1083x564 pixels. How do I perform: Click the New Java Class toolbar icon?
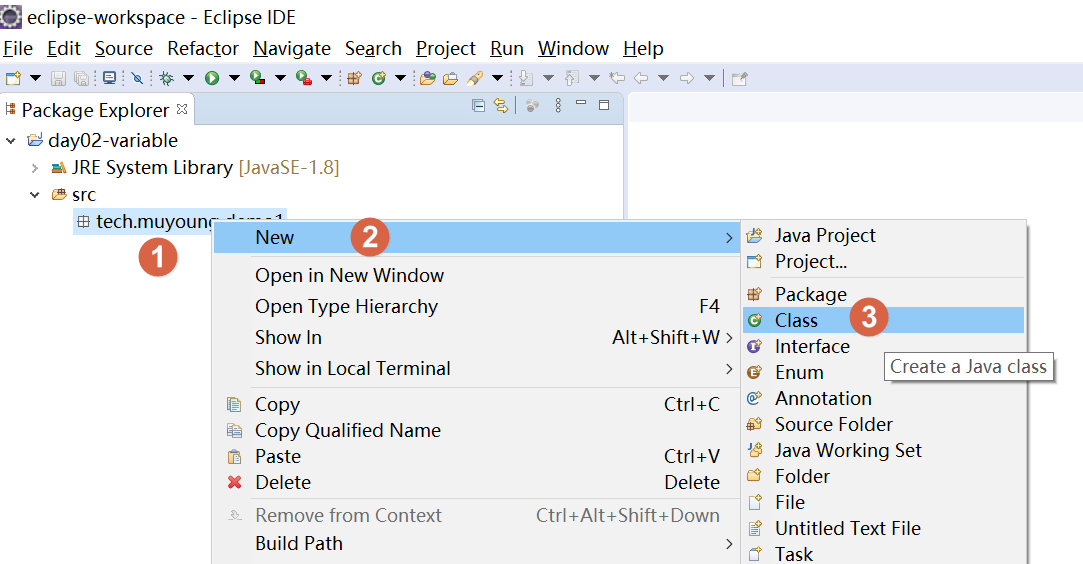379,78
